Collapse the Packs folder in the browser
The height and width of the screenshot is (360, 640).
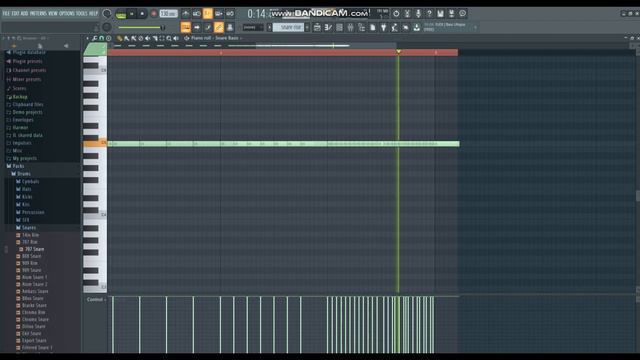click(18, 166)
